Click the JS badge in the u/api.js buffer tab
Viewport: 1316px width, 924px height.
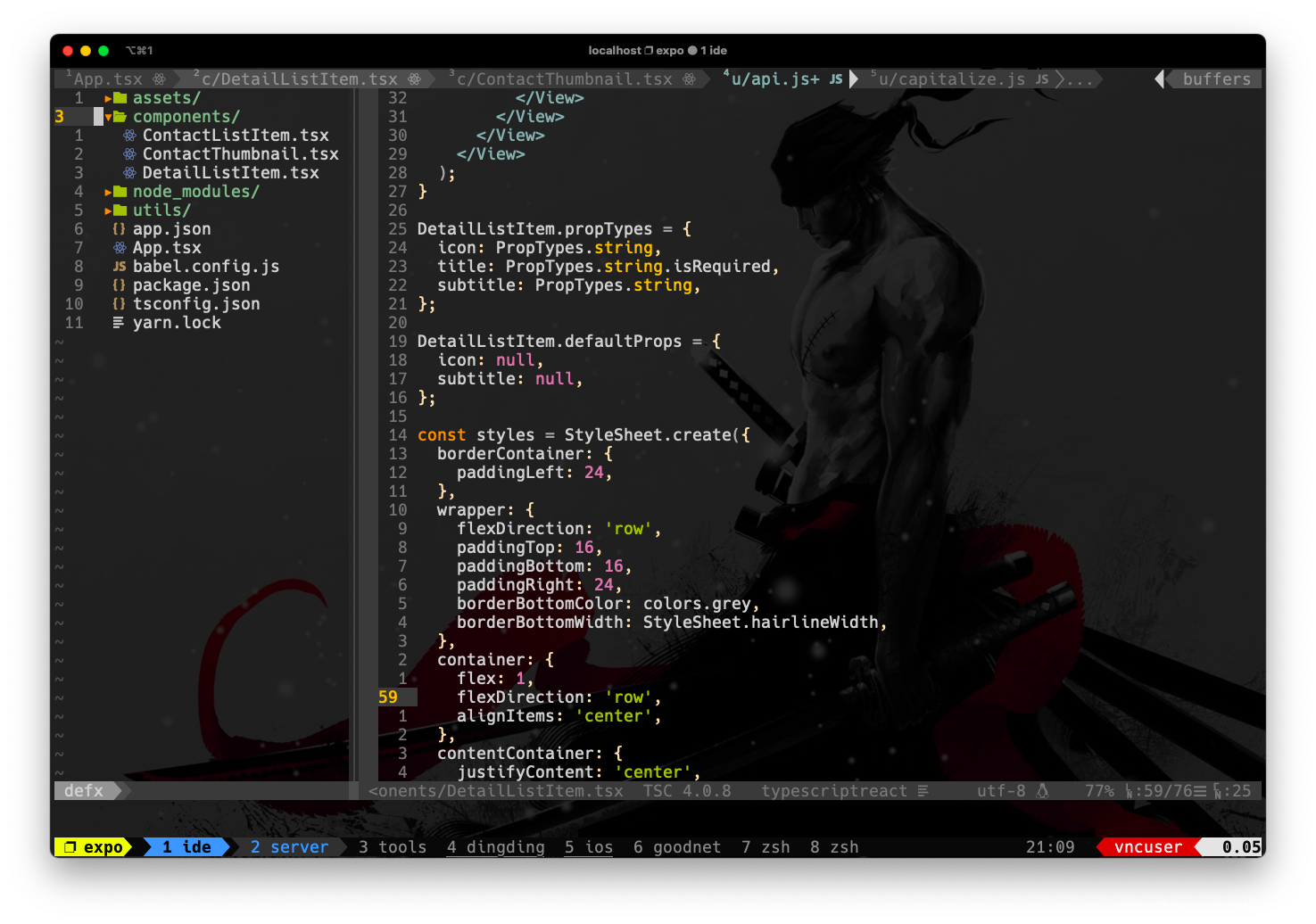pos(836,79)
